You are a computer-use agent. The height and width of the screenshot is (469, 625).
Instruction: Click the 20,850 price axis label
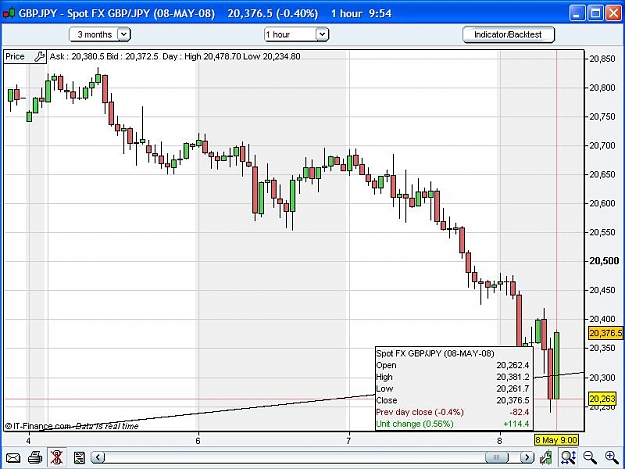click(602, 59)
